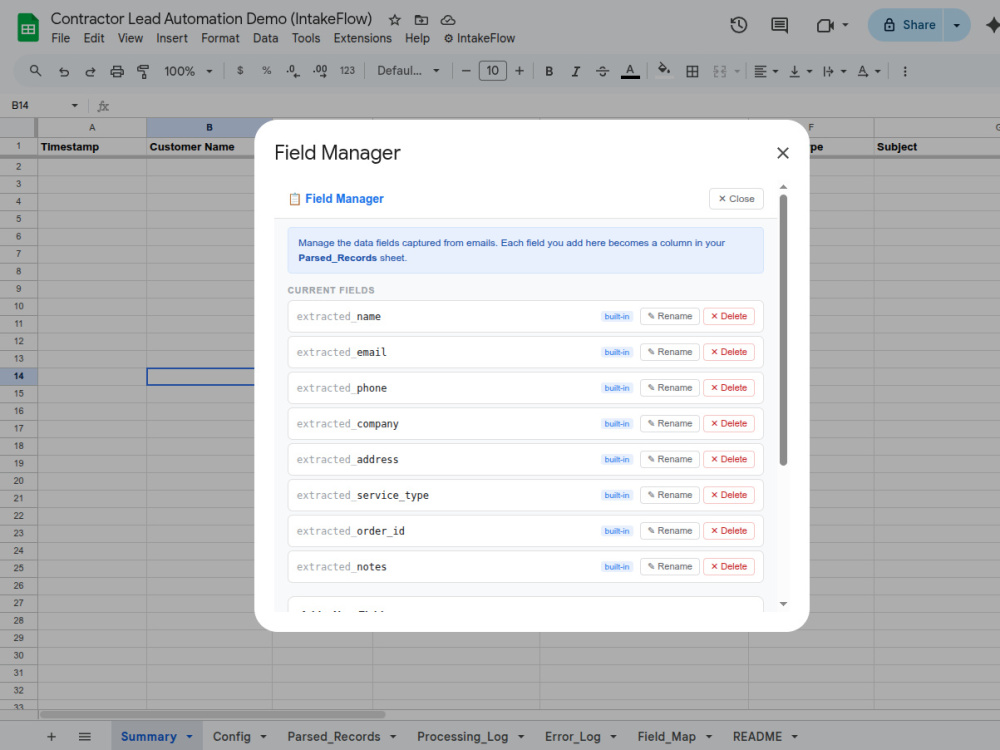The image size is (1000, 750).
Task: Rename the extracted_email field
Action: [x=670, y=352]
